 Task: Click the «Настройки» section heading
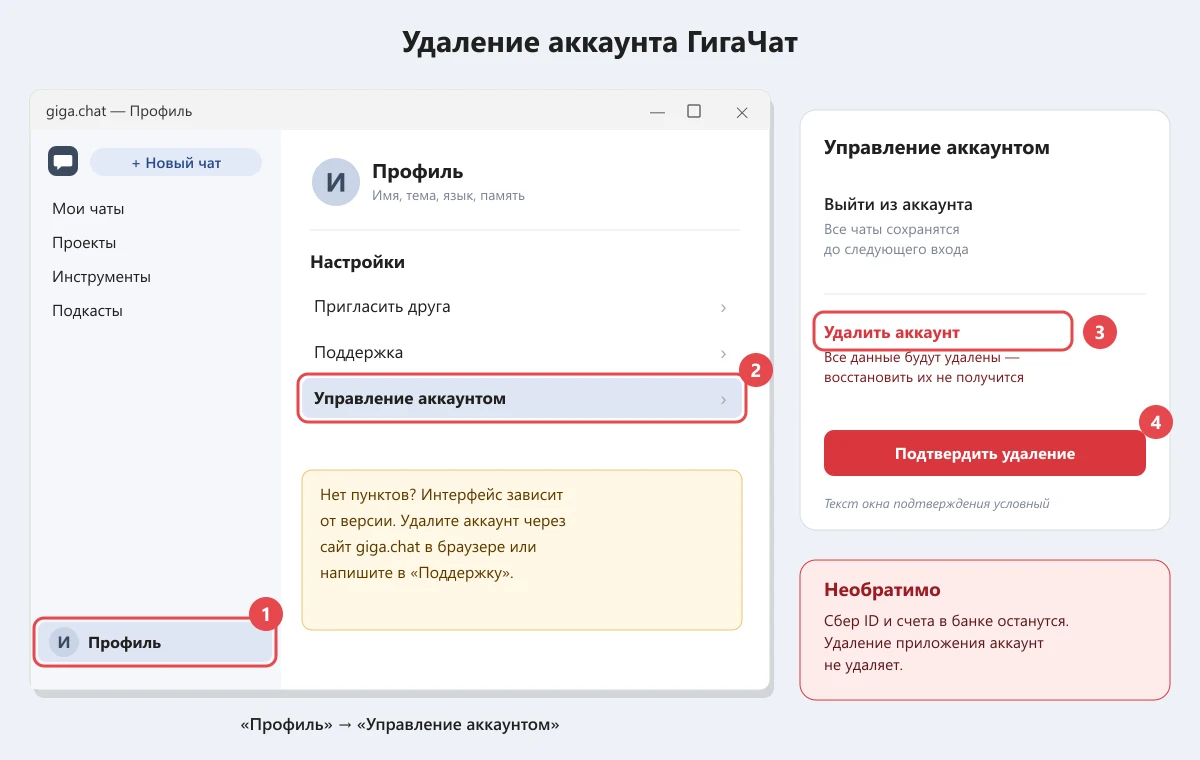point(357,262)
